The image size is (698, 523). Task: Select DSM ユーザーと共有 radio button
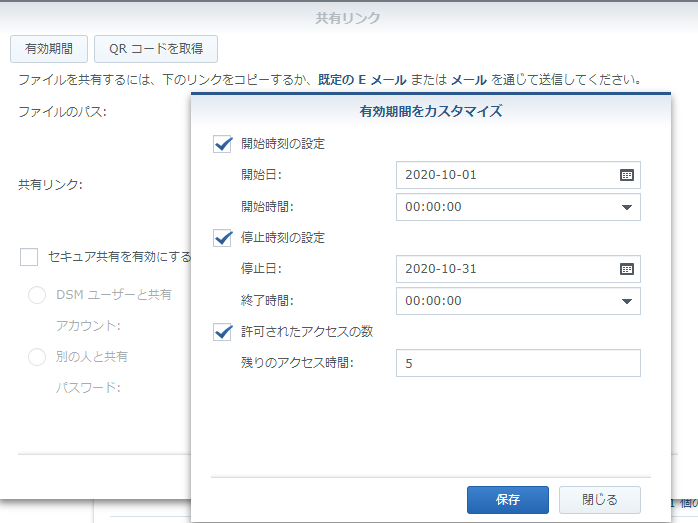(37, 295)
